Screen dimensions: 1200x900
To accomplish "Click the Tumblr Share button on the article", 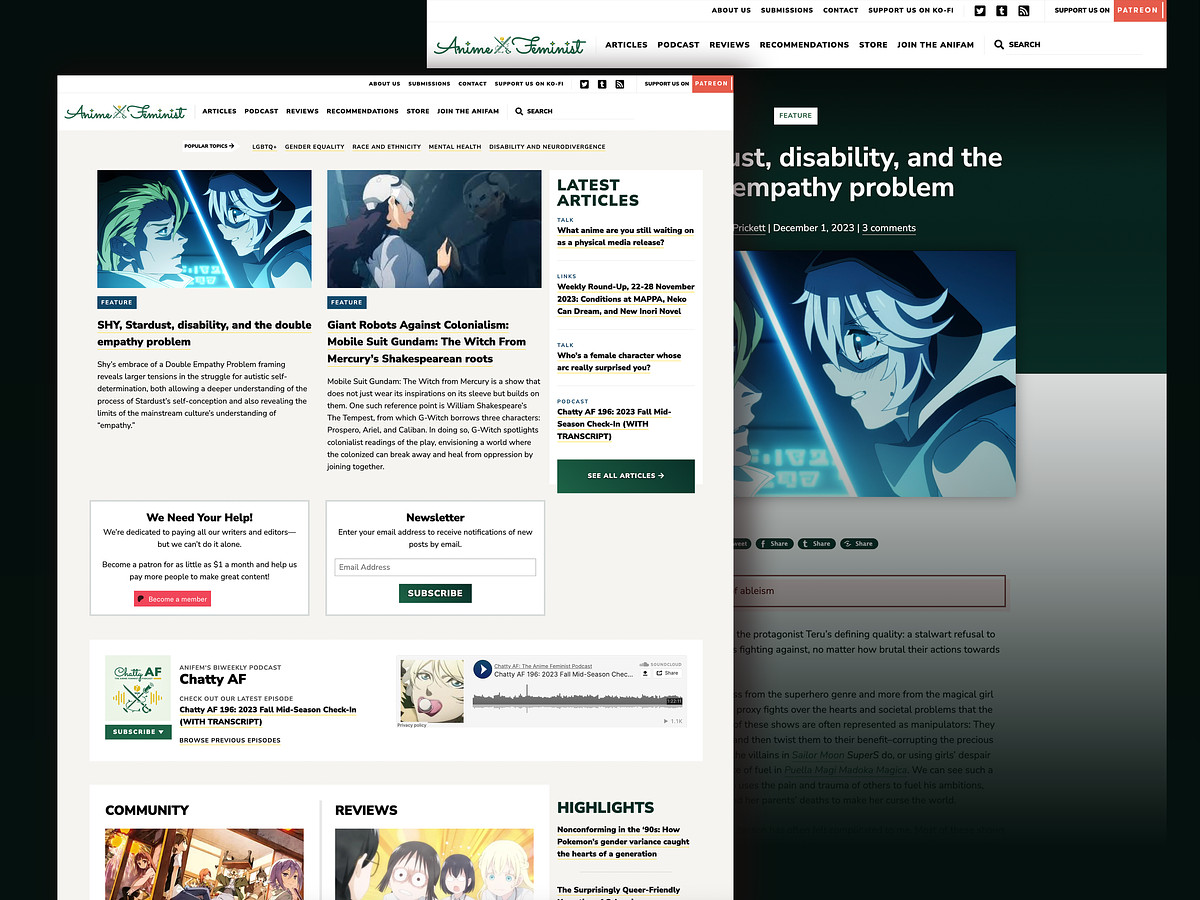I will click(816, 544).
